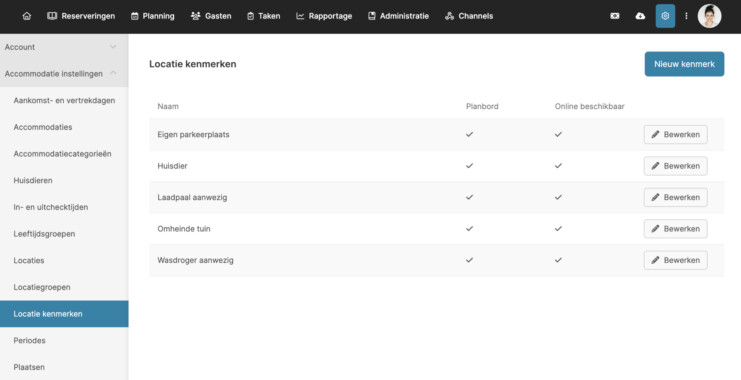Select the Eigen parkeerplaats name cell
The height and width of the screenshot is (380, 741).
pyautogui.click(x=193, y=135)
